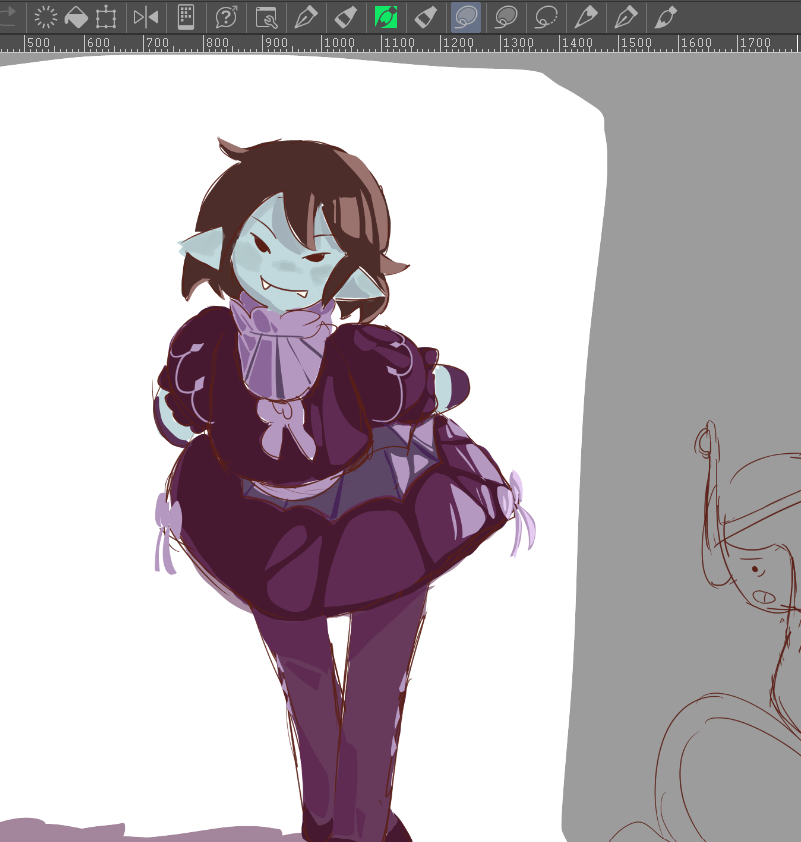Open the smartphone connection icon
This screenshot has width=801, height=842.
pos(186,17)
